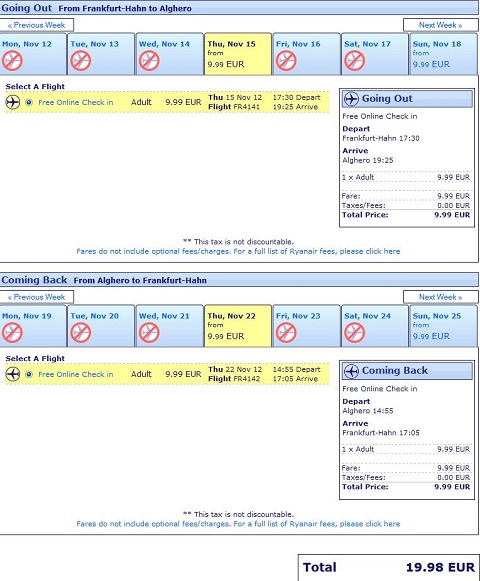This screenshot has width=480, height=581.
Task: Open Ryanair fees link in Going Out section
Action: tap(238, 252)
